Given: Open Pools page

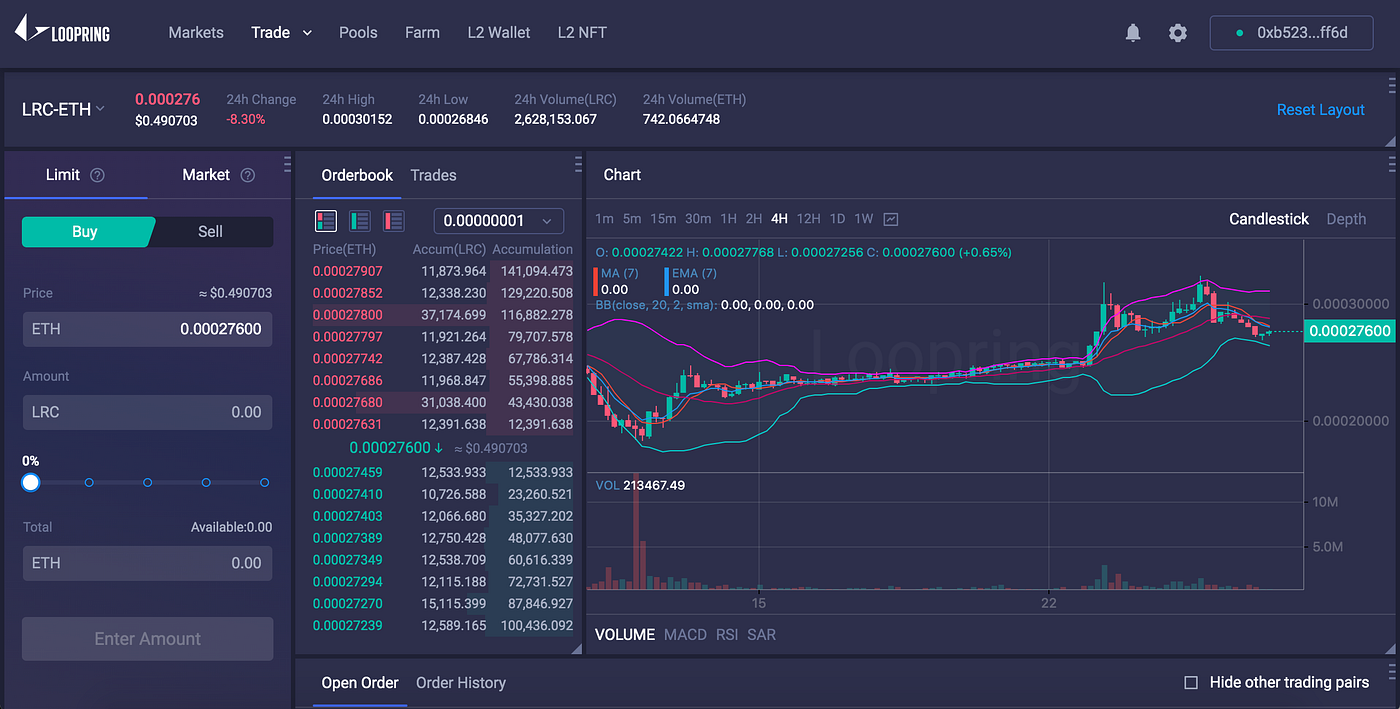Looking at the screenshot, I should click(358, 33).
